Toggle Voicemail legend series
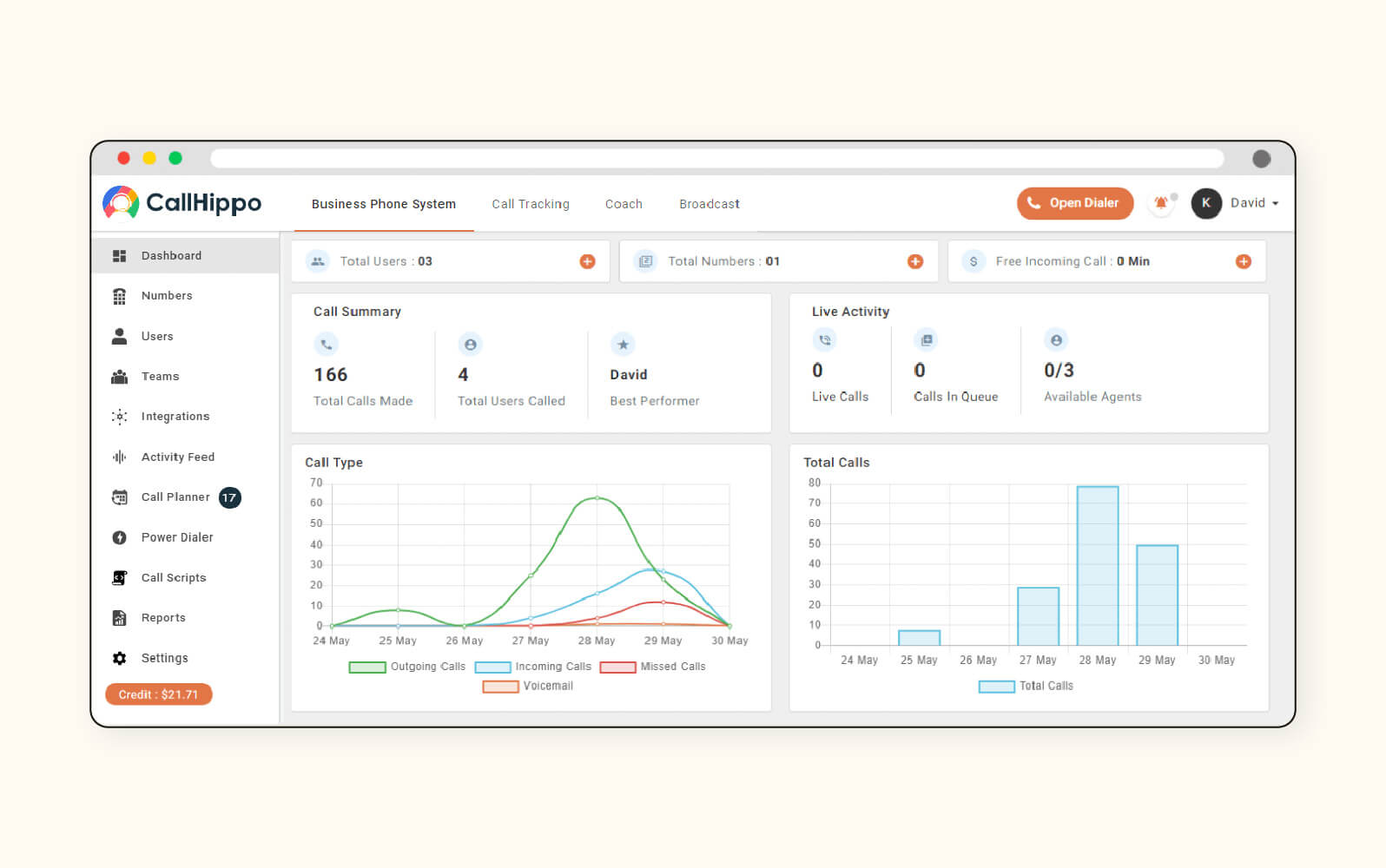 click(528, 686)
